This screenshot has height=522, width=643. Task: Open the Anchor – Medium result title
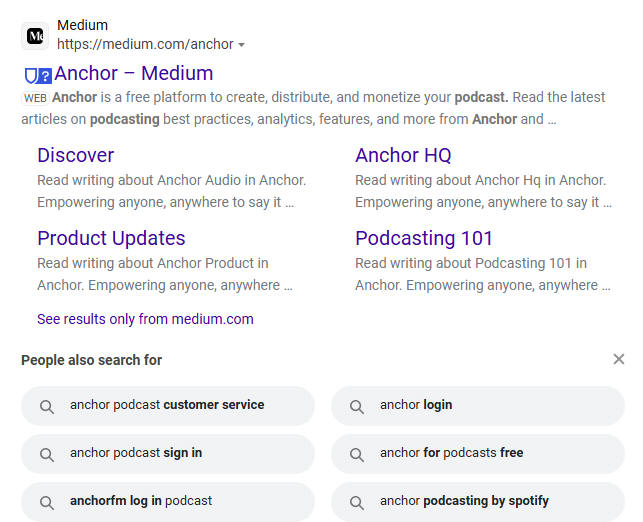click(x=134, y=73)
